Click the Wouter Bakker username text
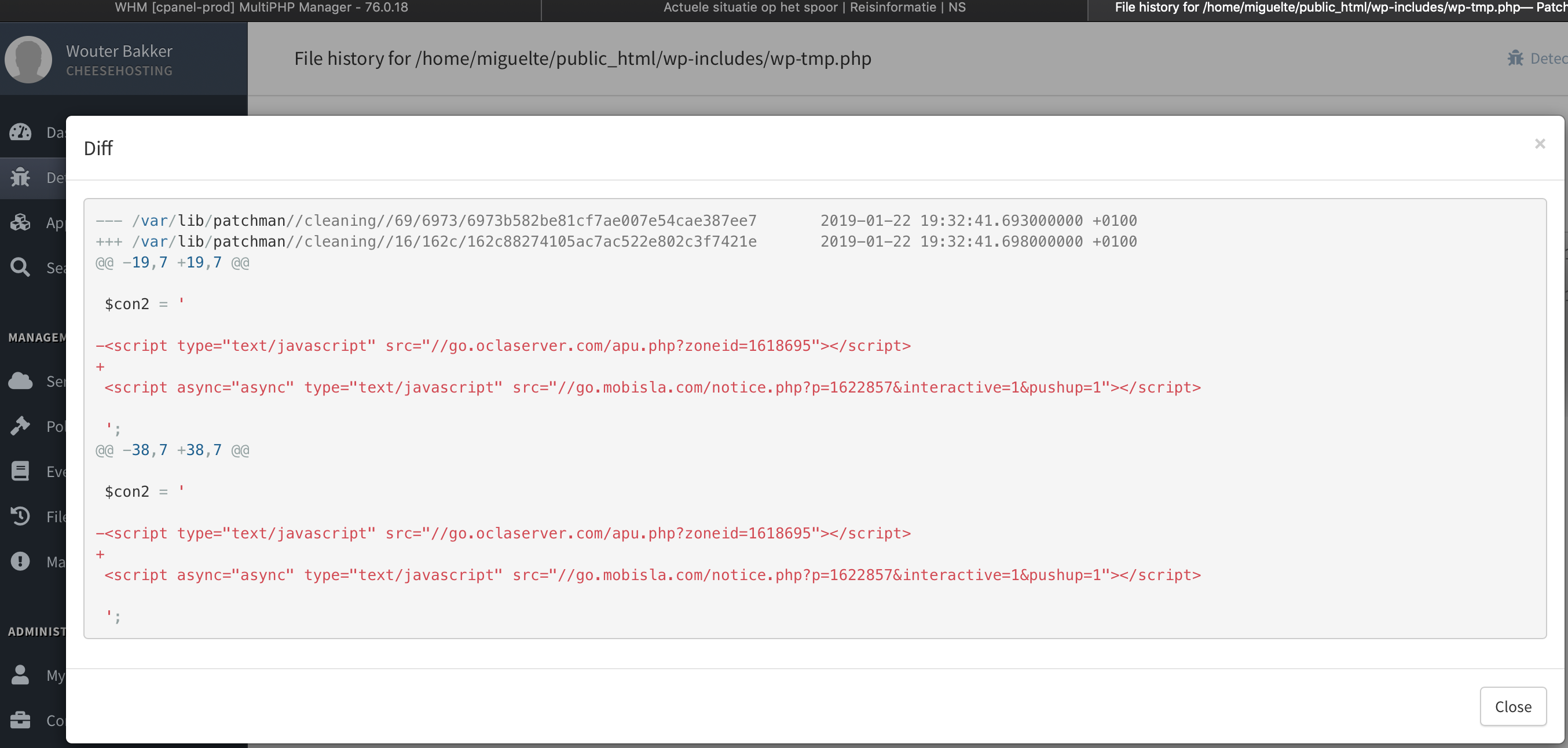Image resolution: width=1568 pixels, height=748 pixels. (119, 51)
